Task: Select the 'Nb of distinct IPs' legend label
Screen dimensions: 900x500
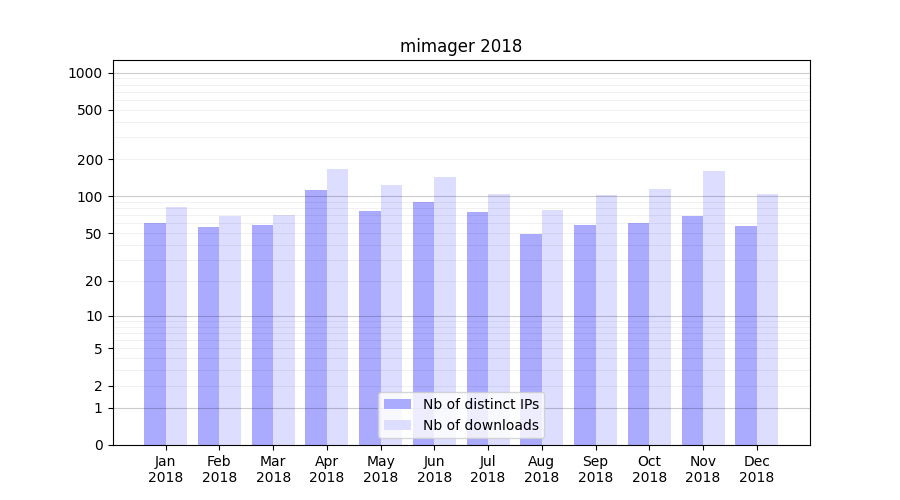Action: [x=480, y=404]
